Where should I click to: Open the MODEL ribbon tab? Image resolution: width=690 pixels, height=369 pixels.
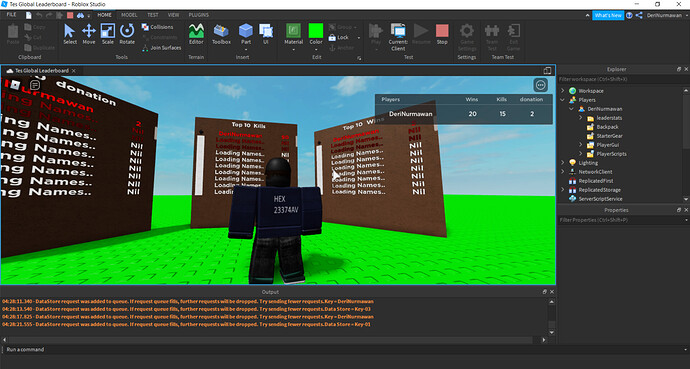coord(129,15)
